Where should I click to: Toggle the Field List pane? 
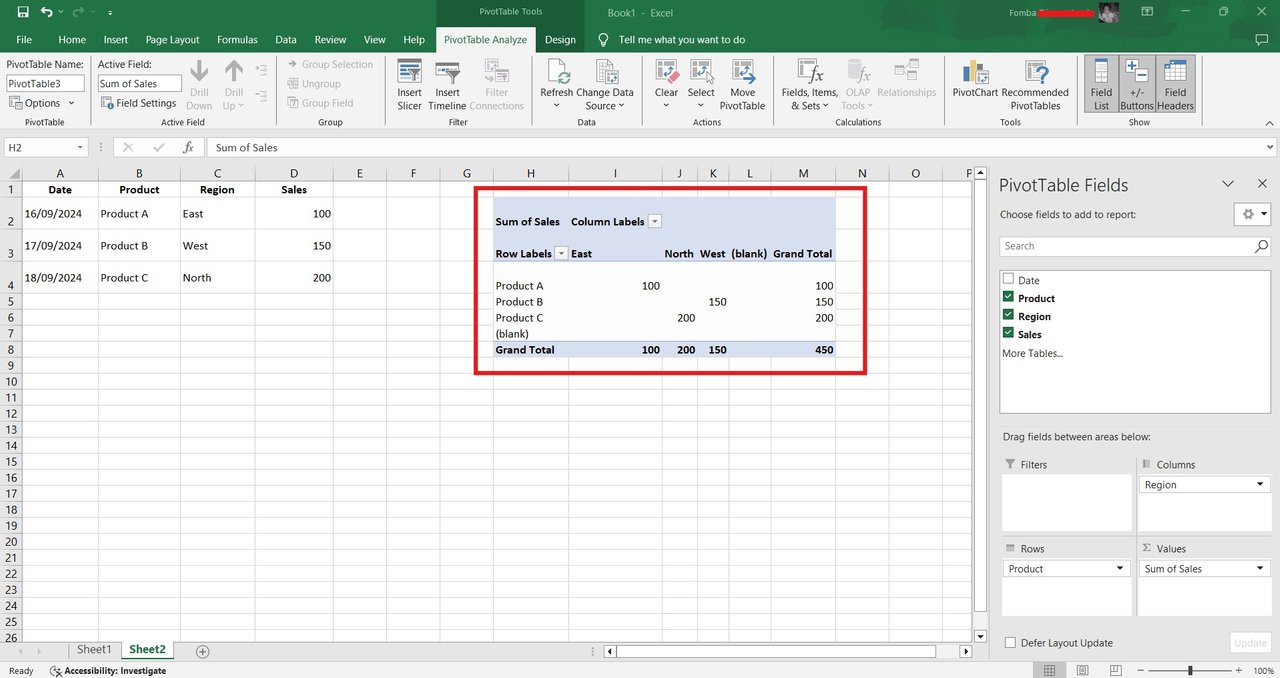coord(1101,84)
